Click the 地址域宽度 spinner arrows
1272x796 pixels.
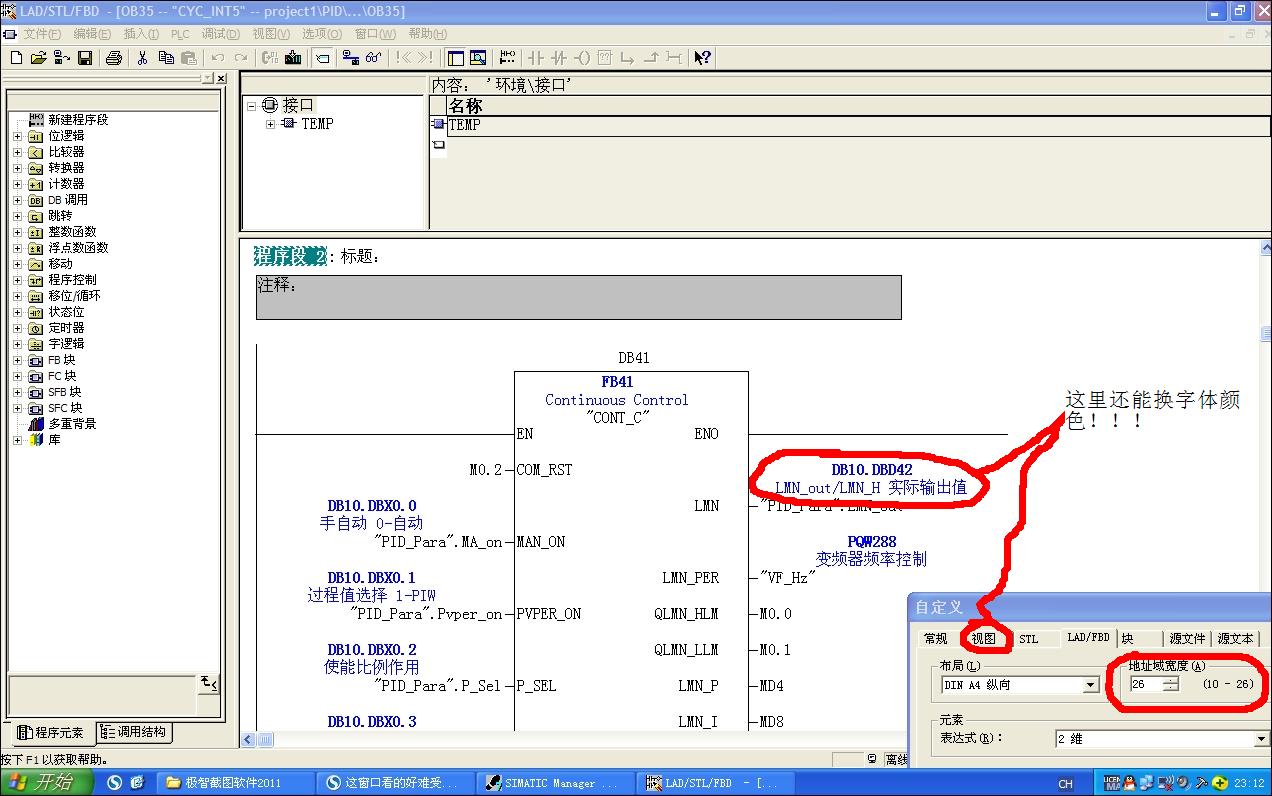tap(1171, 685)
